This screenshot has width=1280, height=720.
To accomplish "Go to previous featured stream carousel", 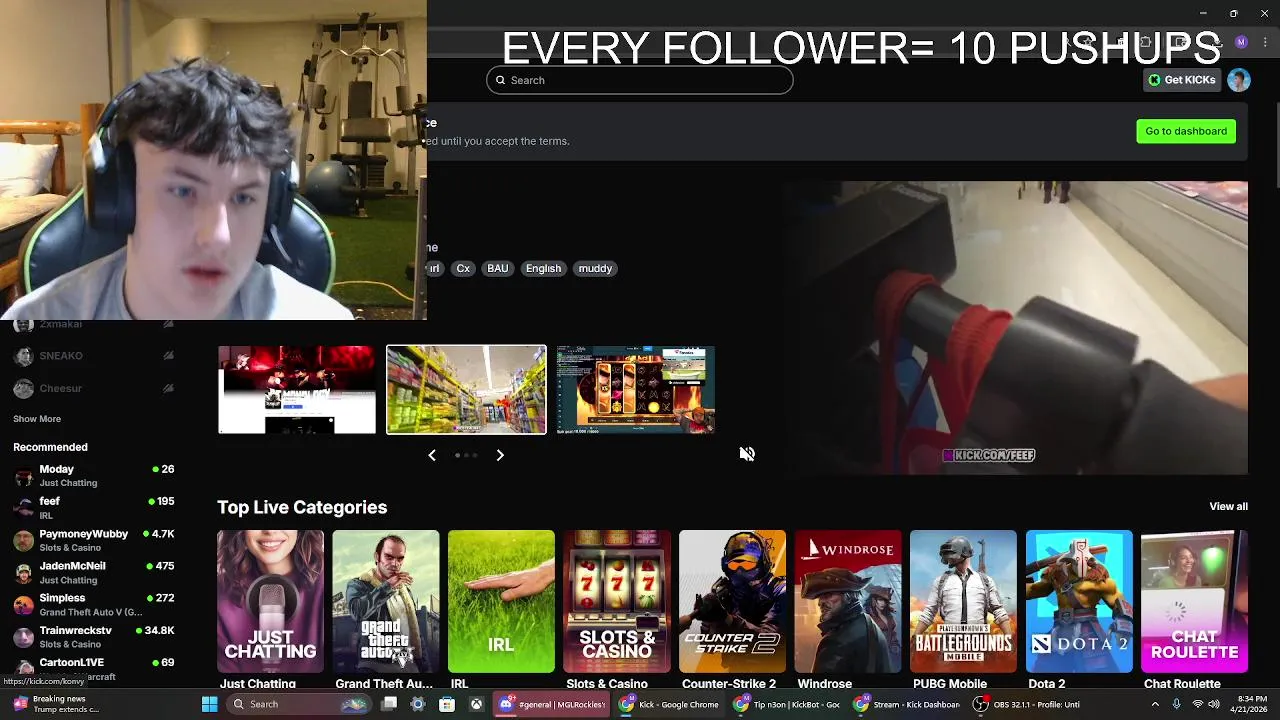I will click(432, 455).
